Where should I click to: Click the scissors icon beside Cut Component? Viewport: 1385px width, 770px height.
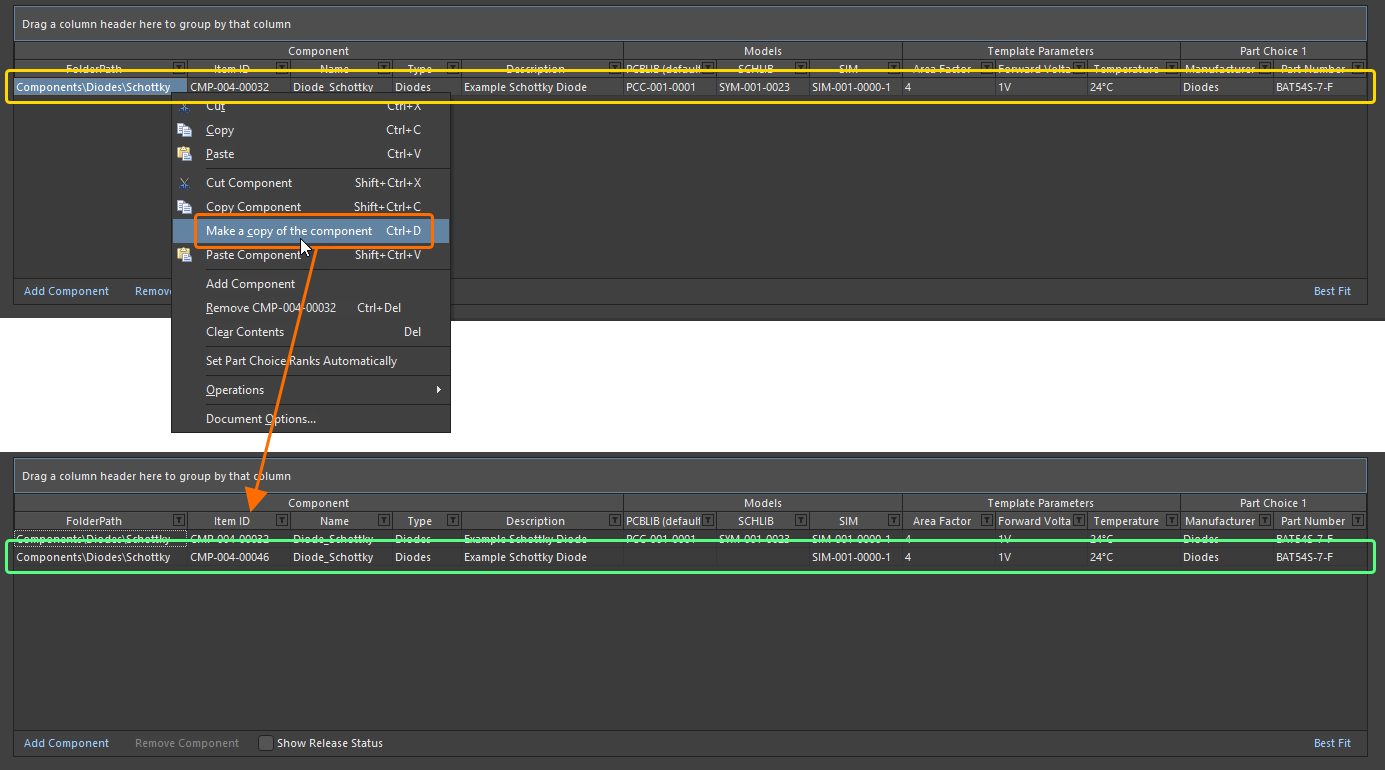point(184,183)
